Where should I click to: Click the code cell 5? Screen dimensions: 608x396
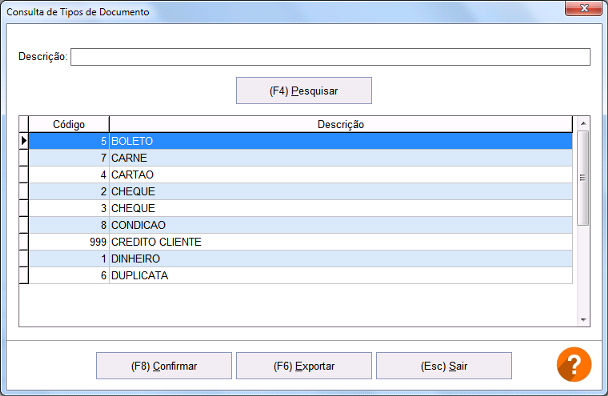[x=69, y=141]
